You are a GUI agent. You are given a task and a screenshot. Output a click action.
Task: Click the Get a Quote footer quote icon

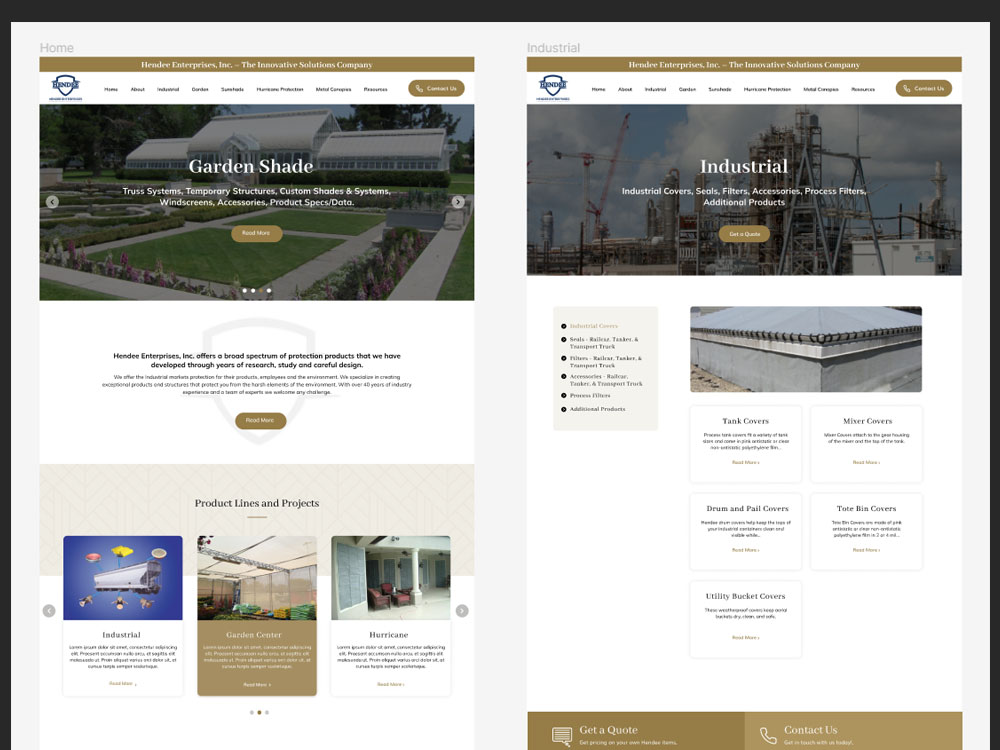562,735
